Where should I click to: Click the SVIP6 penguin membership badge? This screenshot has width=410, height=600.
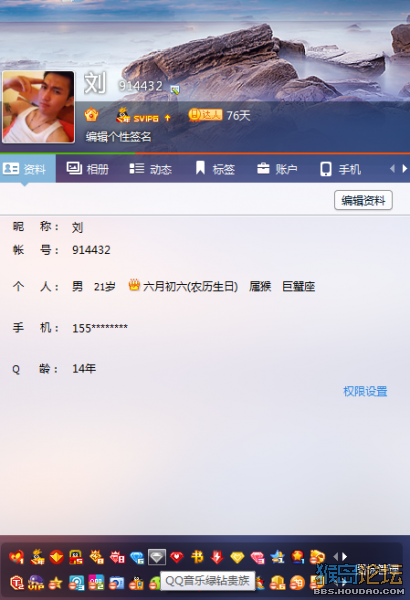click(x=137, y=115)
